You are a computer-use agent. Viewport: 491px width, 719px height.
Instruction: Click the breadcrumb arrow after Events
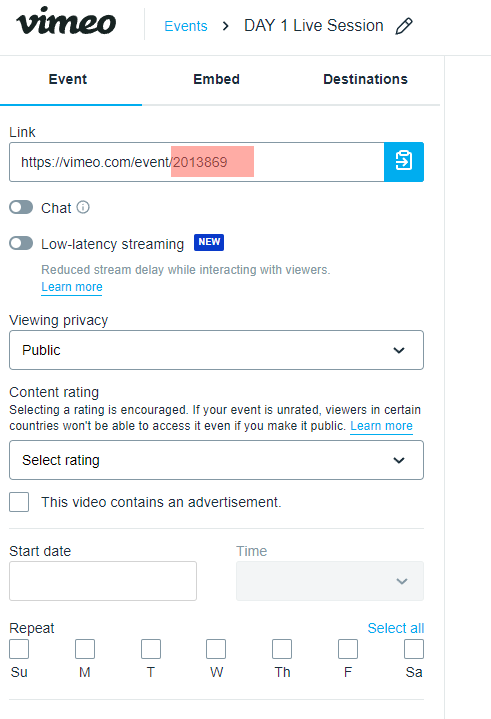coord(225,26)
